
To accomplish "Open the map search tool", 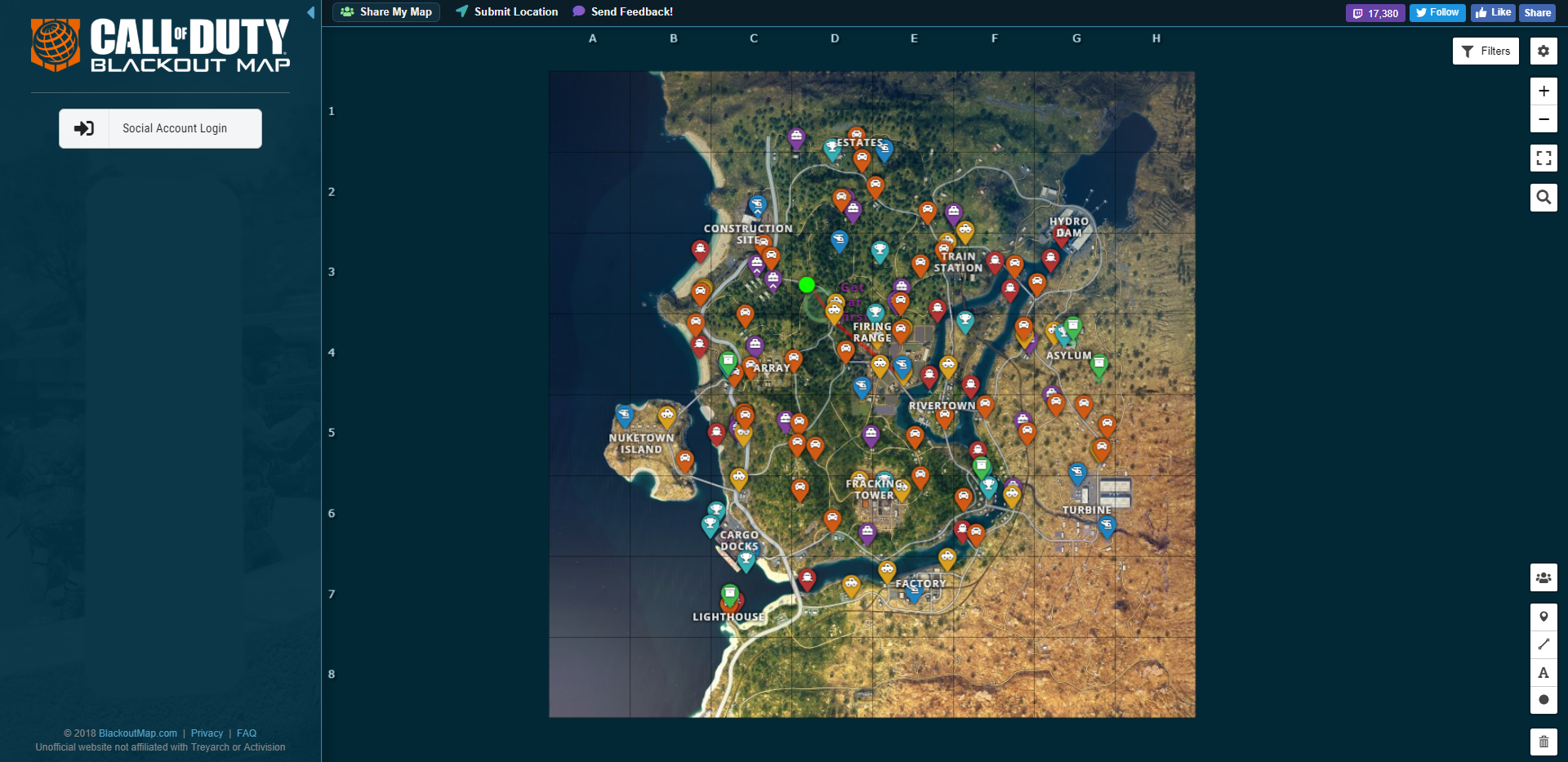I will click(1543, 197).
